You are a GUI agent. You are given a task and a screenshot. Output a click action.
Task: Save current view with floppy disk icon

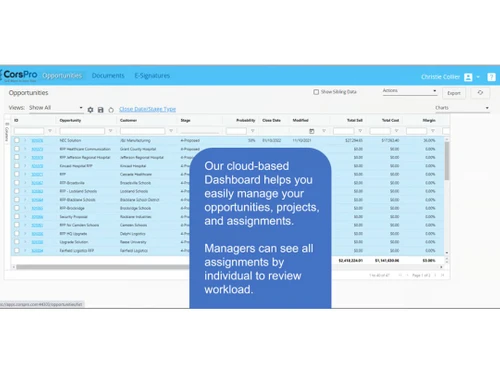(100, 110)
